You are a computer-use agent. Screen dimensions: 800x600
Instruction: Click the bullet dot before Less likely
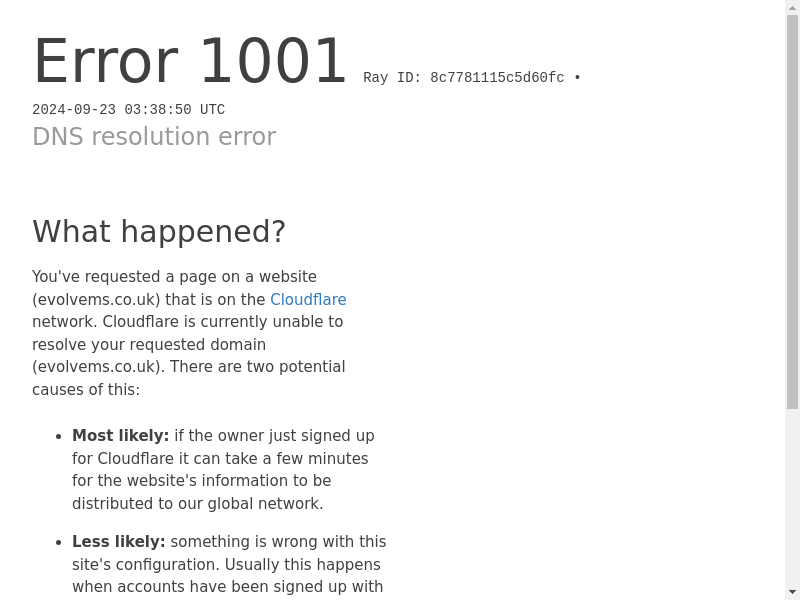click(59, 543)
